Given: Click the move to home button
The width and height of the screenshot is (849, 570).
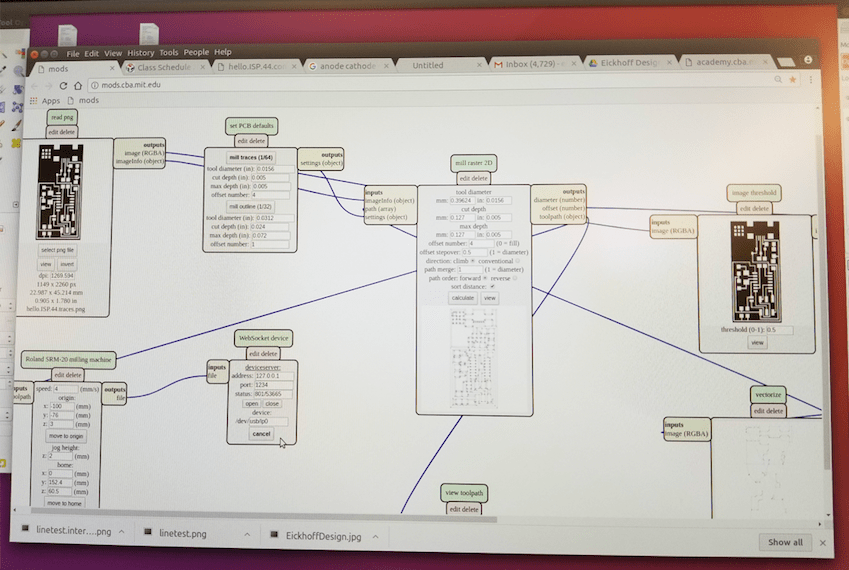Looking at the screenshot, I should point(64,503).
